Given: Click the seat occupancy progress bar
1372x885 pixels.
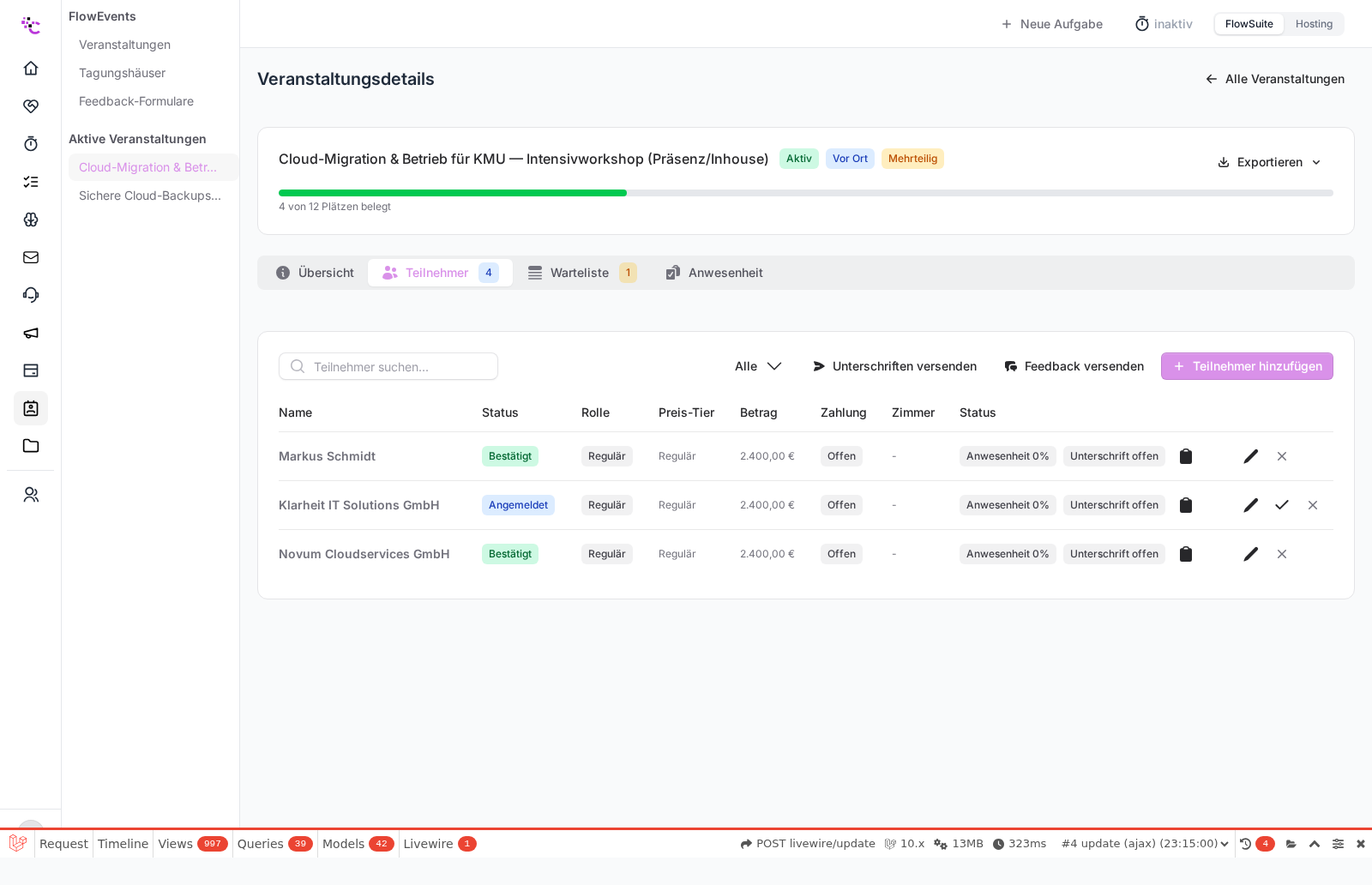Looking at the screenshot, I should click(x=806, y=193).
